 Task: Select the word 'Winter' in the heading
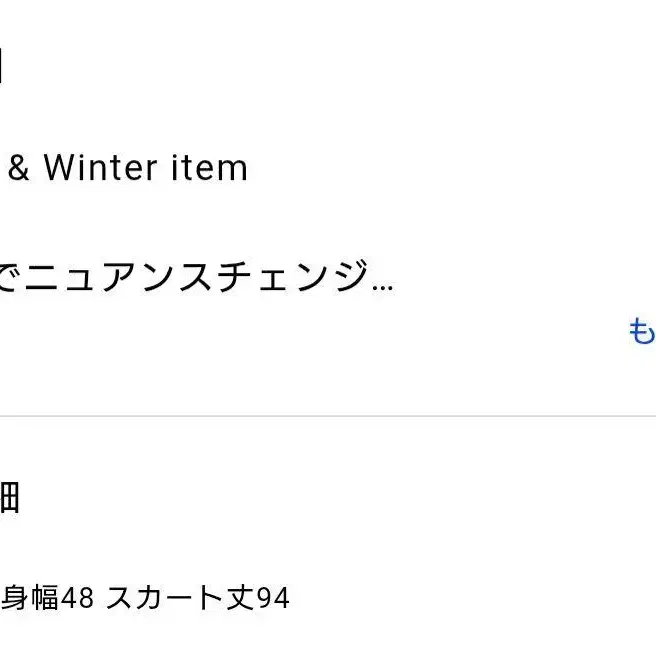point(100,168)
